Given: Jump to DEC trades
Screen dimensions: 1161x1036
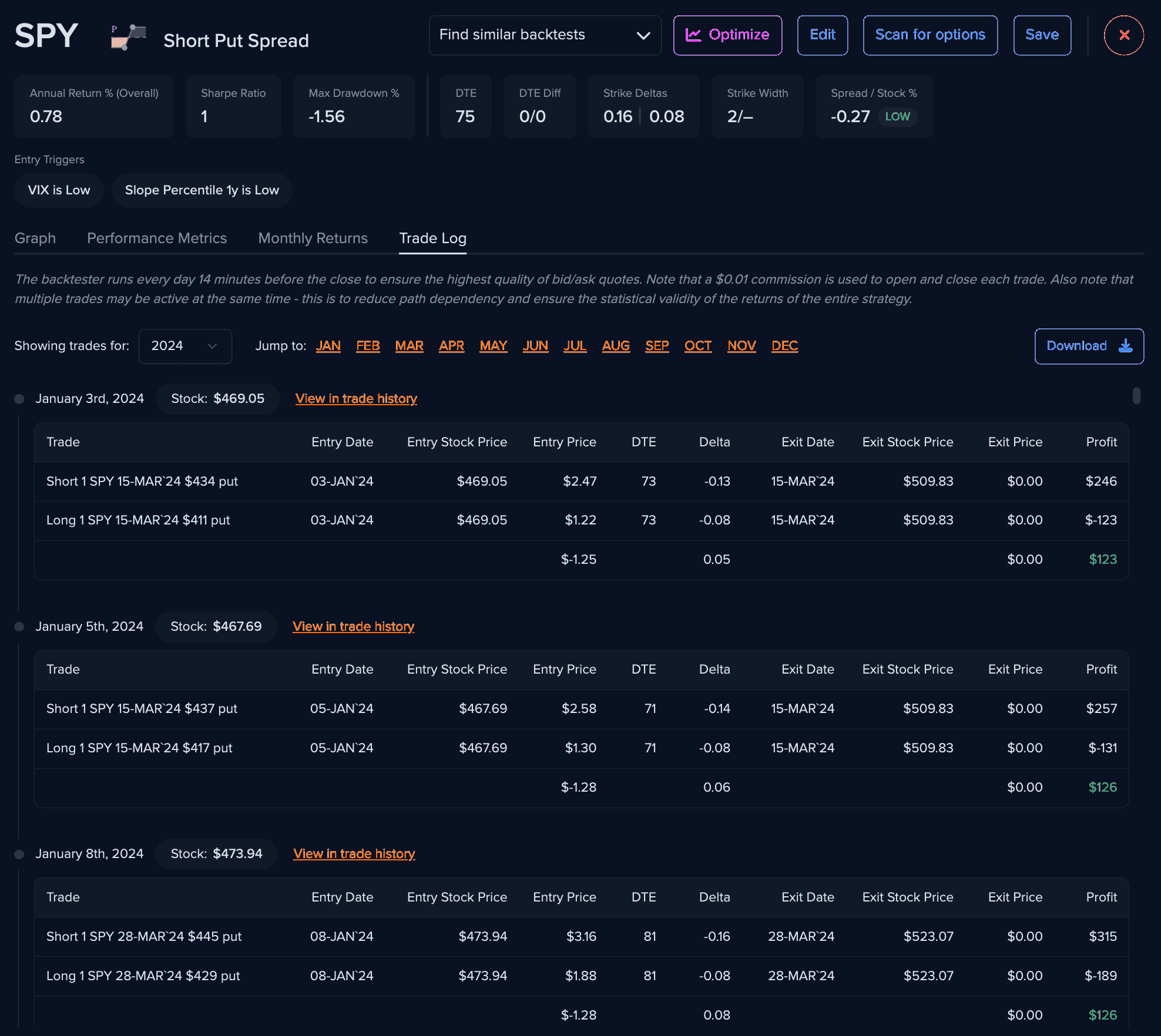Looking at the screenshot, I should point(784,346).
